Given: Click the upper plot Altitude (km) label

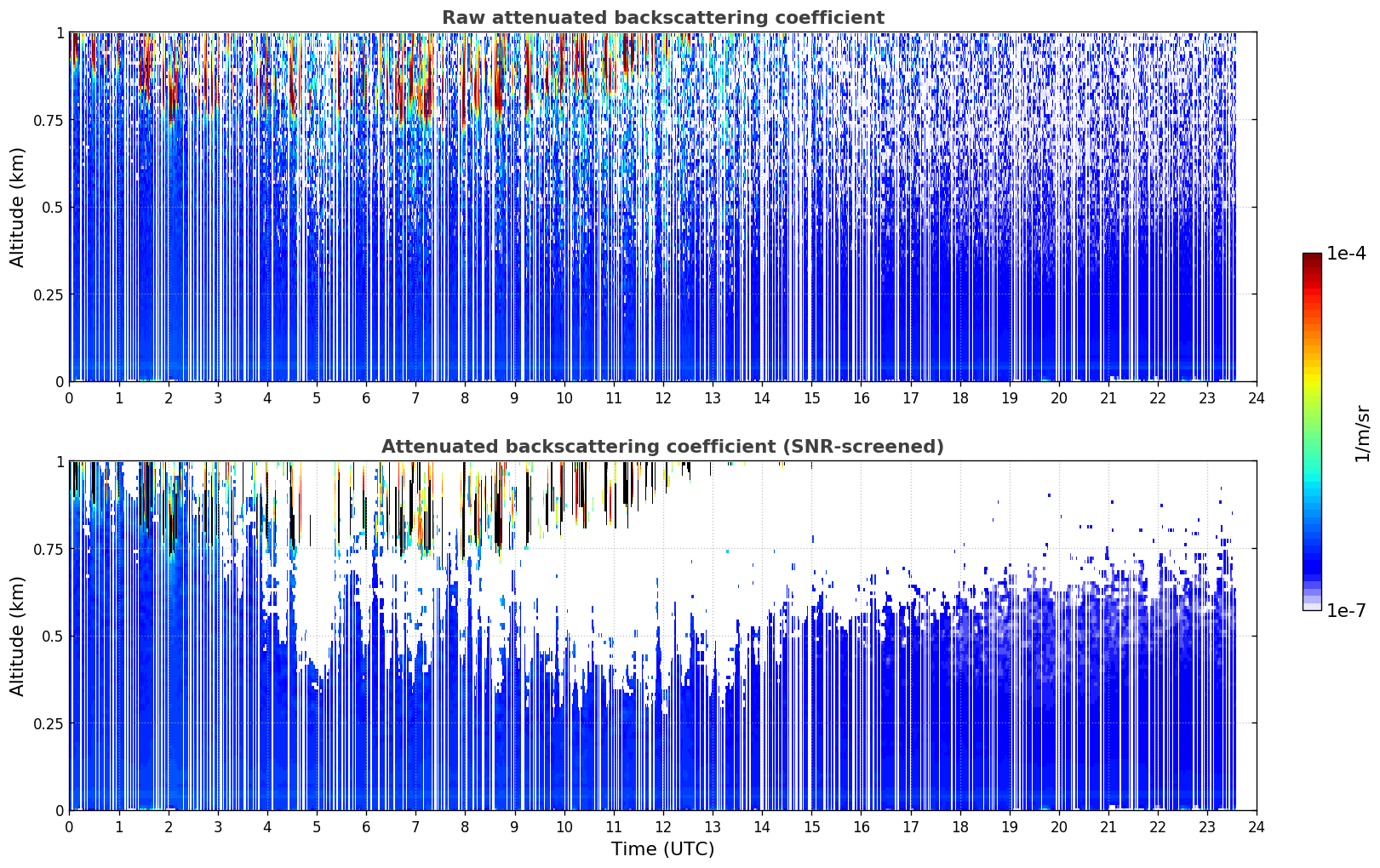Looking at the screenshot, I should (x=18, y=207).
